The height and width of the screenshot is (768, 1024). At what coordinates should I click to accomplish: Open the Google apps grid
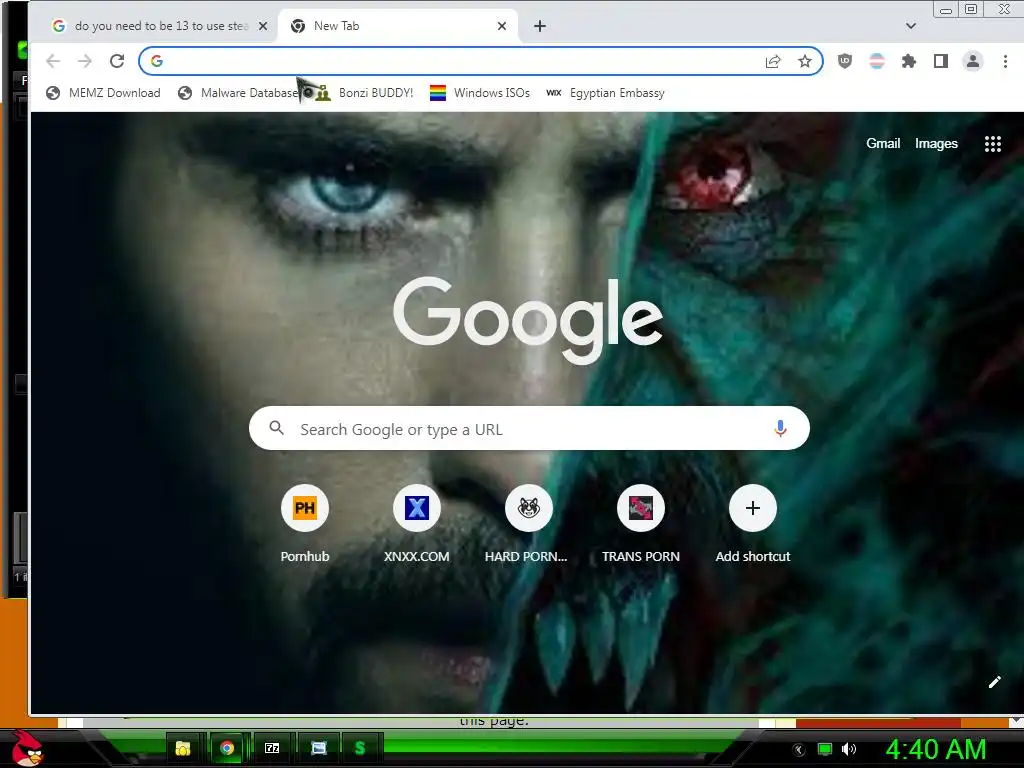[993, 144]
